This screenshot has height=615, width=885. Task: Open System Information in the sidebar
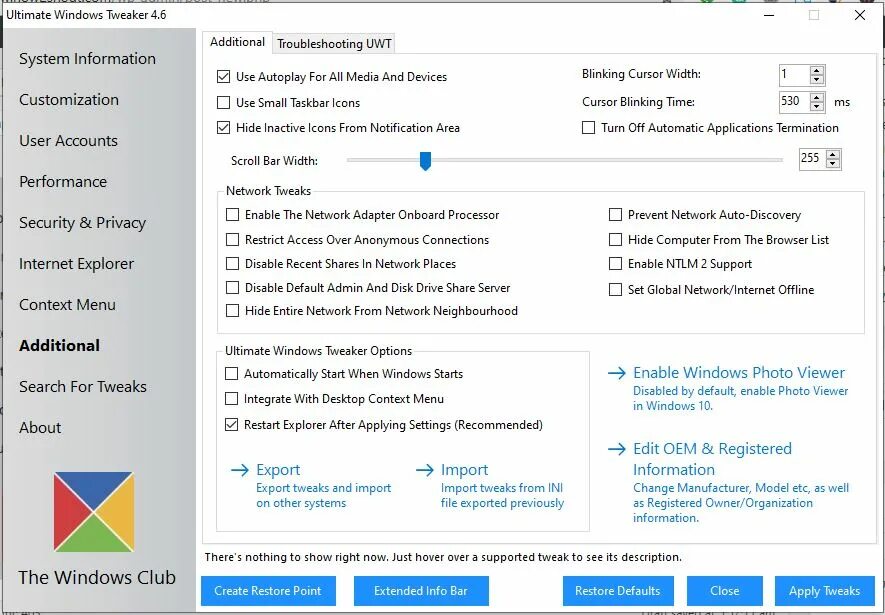87,59
